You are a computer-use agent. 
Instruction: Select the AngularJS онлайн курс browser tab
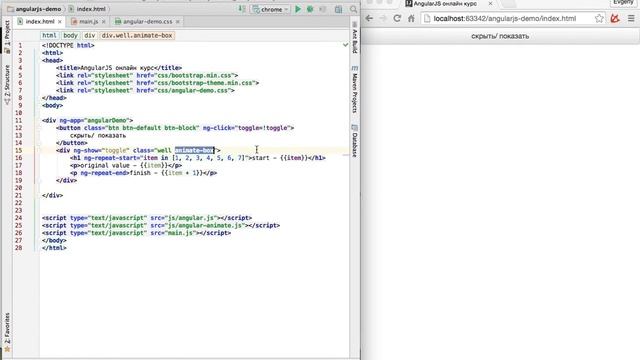[x=445, y=4]
